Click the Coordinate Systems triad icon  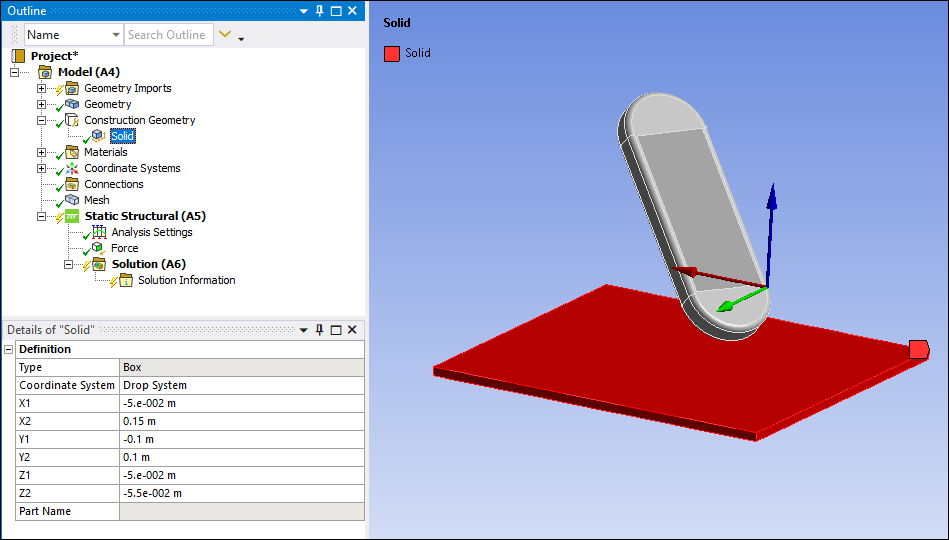pyautogui.click(x=72, y=168)
